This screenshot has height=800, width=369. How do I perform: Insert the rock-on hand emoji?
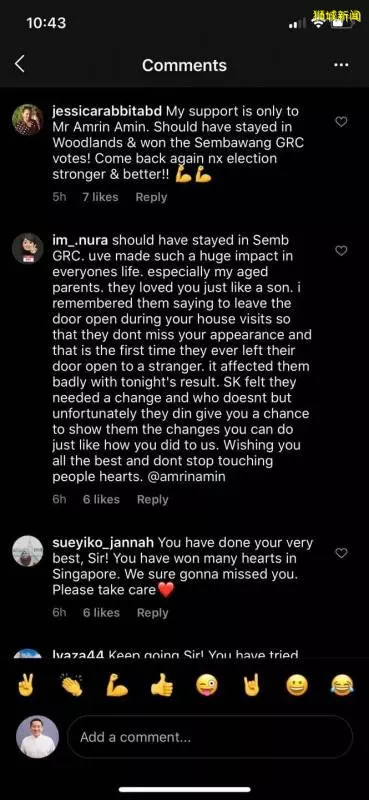click(x=251, y=685)
